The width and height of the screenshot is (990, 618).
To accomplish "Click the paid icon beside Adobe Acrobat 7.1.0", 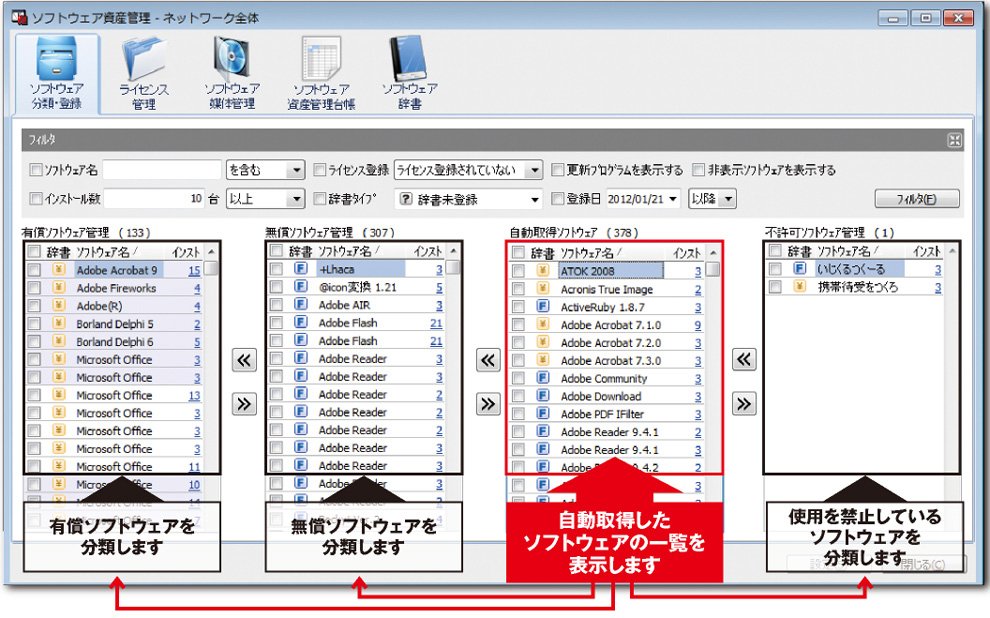I will 542,324.
